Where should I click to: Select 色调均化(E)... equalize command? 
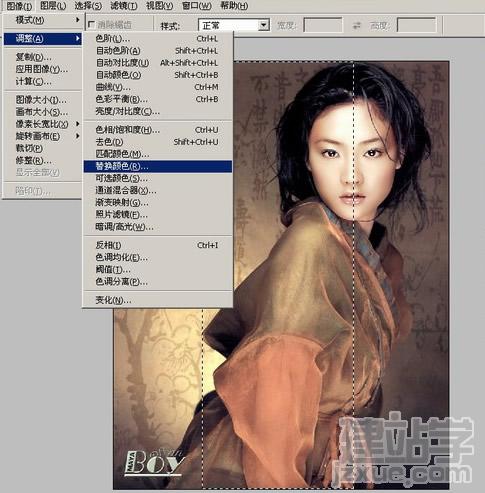point(158,257)
